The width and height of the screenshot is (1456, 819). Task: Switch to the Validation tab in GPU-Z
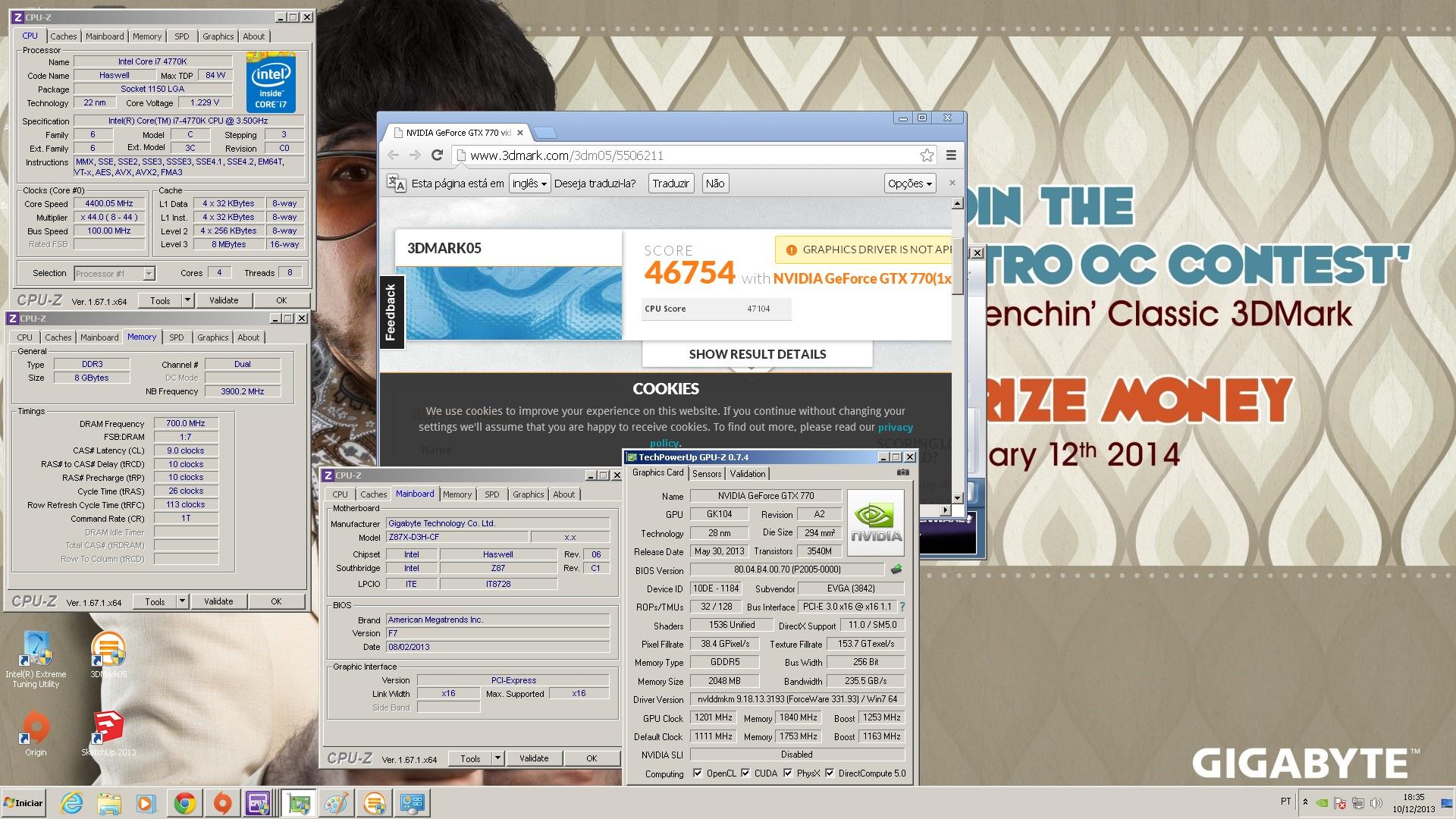[x=748, y=473]
